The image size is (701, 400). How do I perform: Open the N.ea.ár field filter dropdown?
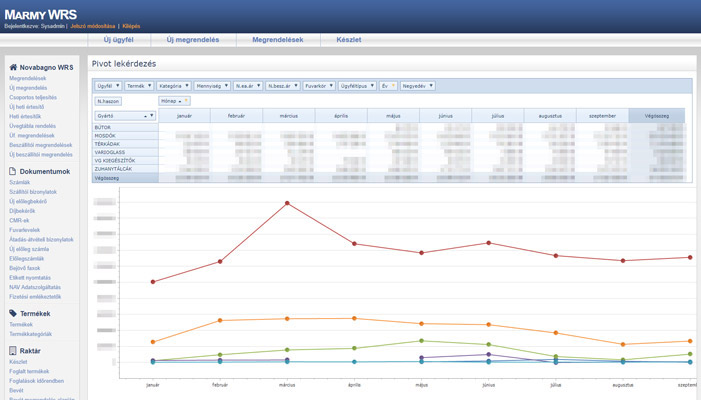[258, 86]
